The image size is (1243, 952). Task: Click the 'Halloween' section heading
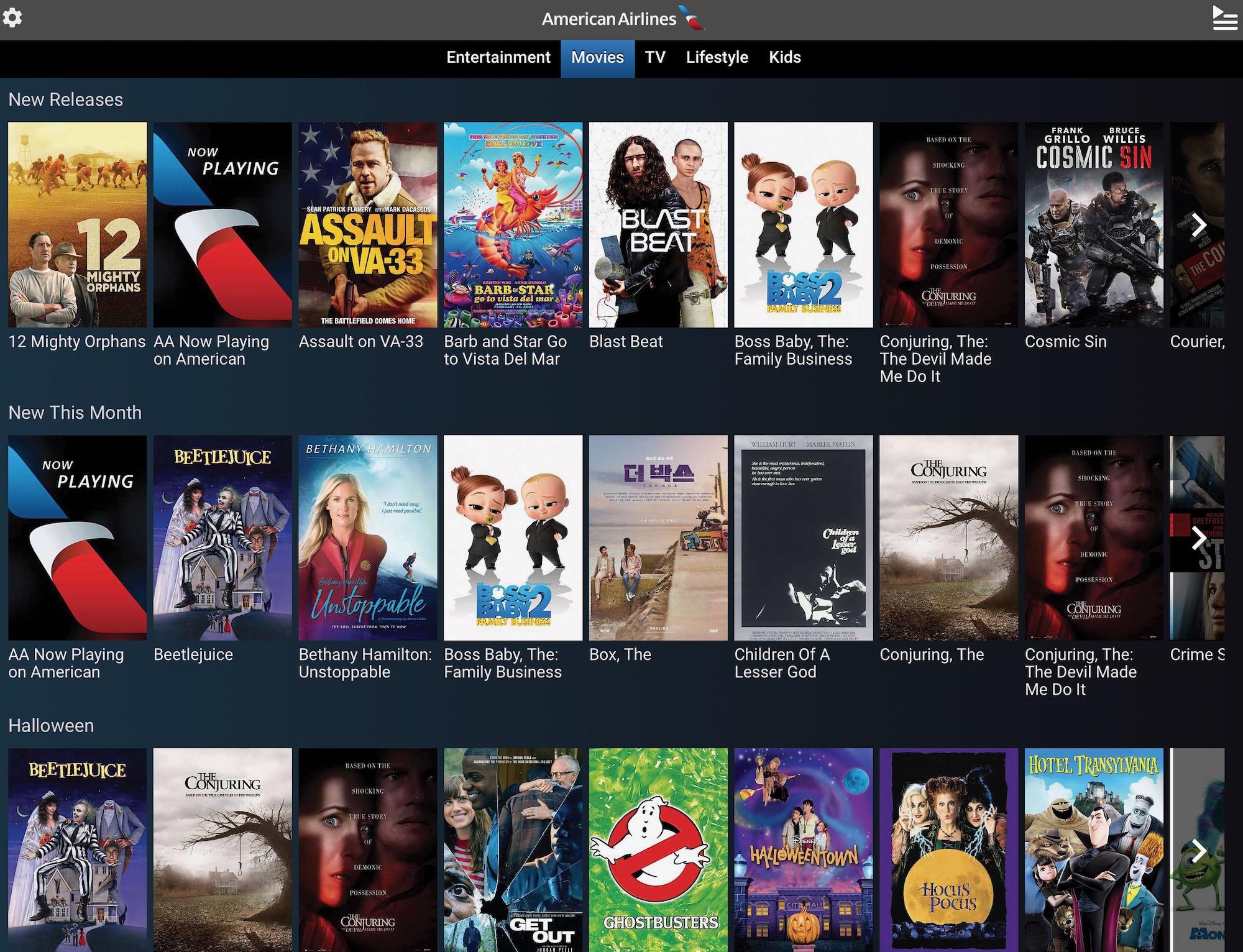pyautogui.click(x=51, y=726)
